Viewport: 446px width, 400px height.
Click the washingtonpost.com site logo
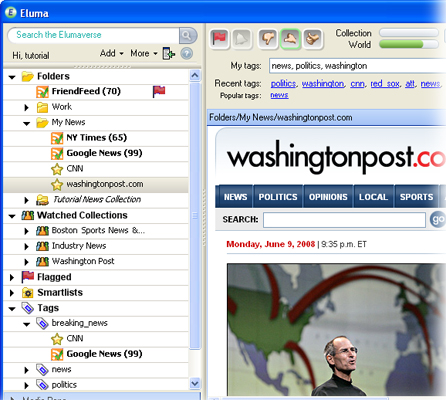tap(336, 158)
